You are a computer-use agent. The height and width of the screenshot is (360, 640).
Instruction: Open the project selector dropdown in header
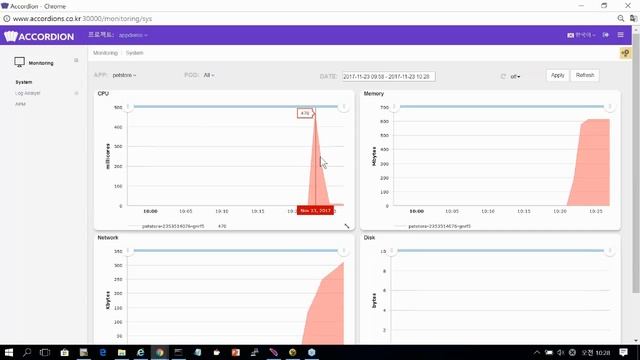point(133,36)
